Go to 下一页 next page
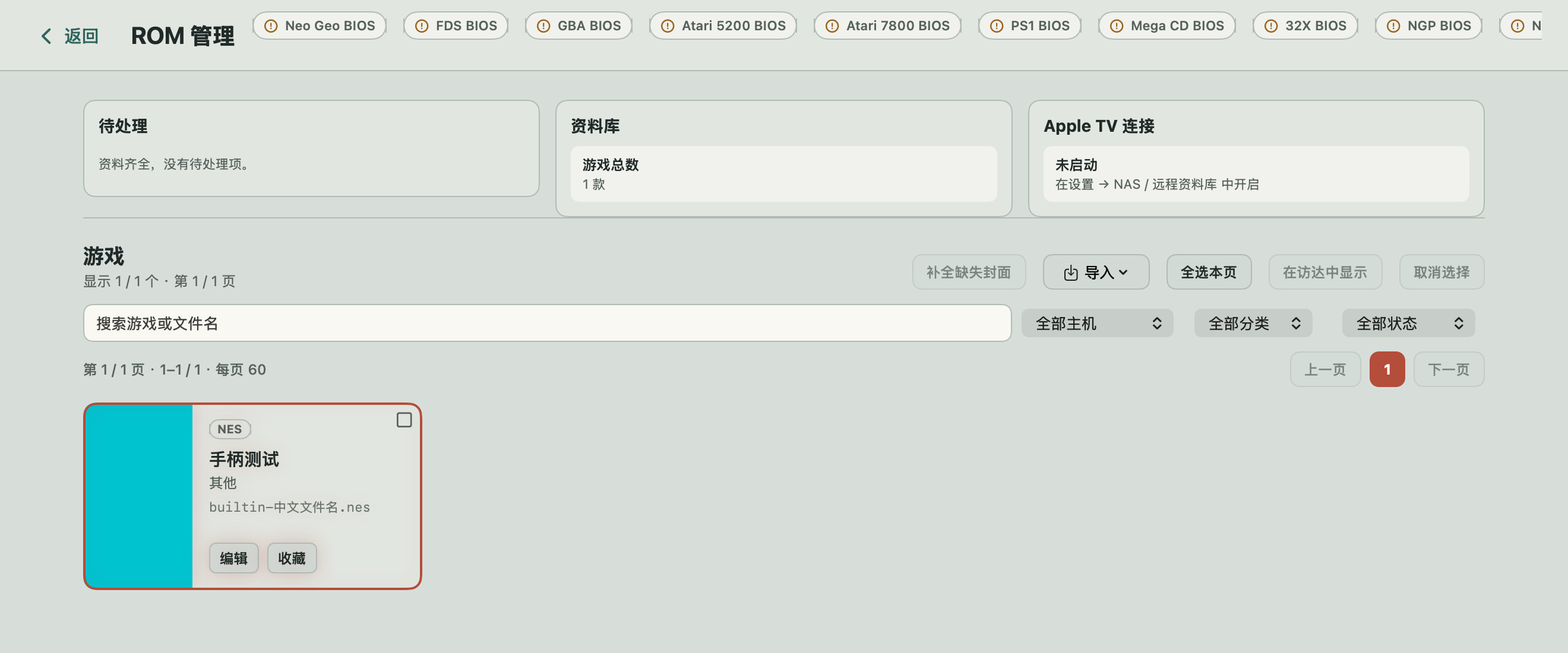Image resolution: width=1568 pixels, height=653 pixels. [1448, 369]
